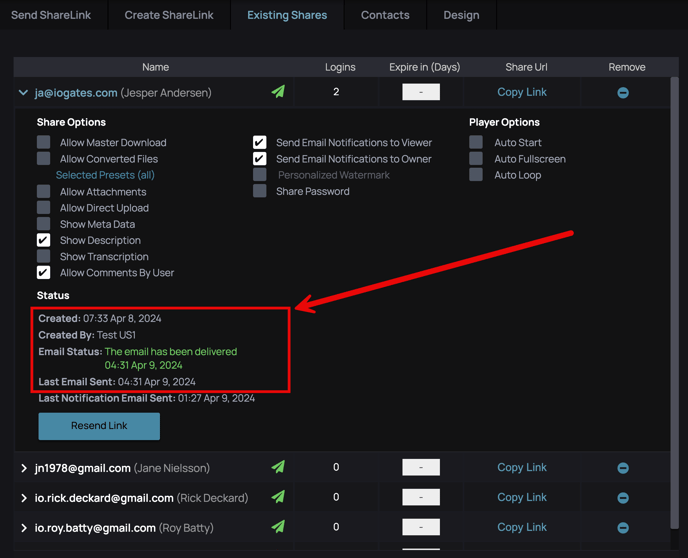
Task: Remove the share for ja@iogates.com
Action: (623, 93)
